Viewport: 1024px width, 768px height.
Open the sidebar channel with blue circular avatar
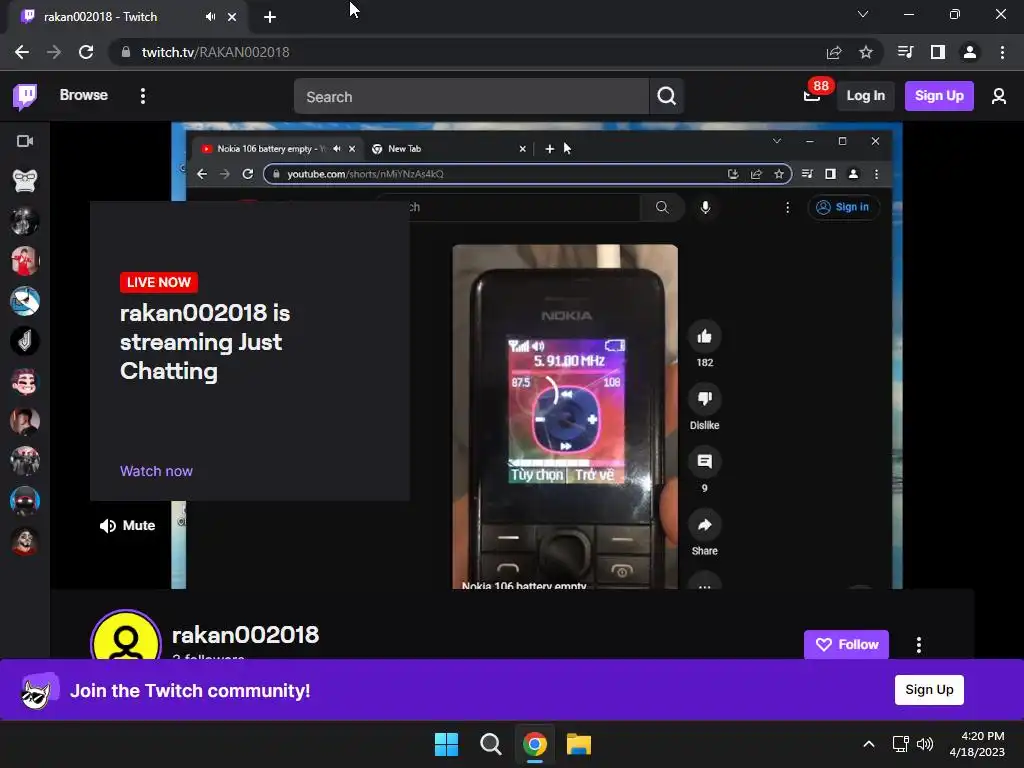coord(25,301)
